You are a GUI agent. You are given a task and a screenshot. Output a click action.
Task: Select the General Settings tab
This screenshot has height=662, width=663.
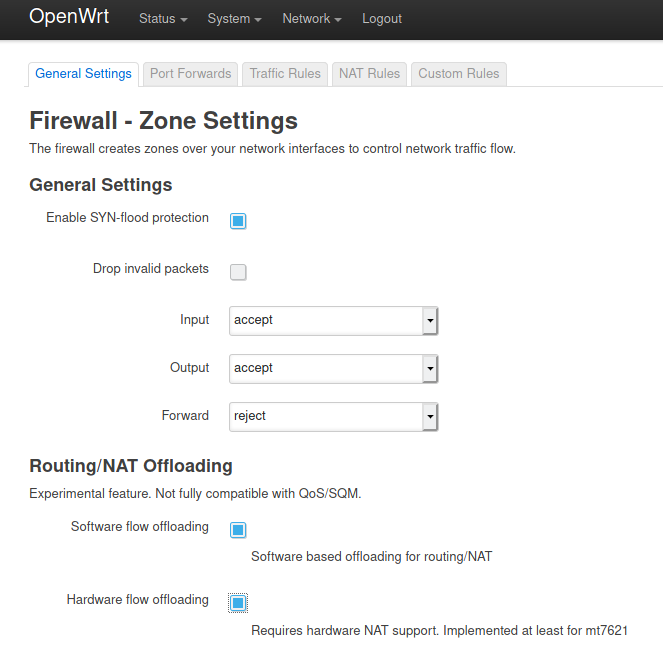[x=83, y=74]
